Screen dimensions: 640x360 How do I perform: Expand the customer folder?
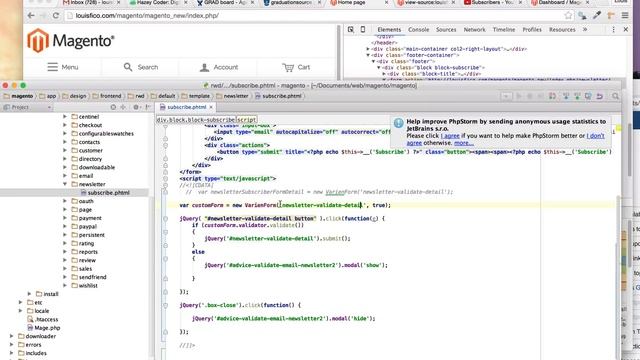tap(65, 151)
